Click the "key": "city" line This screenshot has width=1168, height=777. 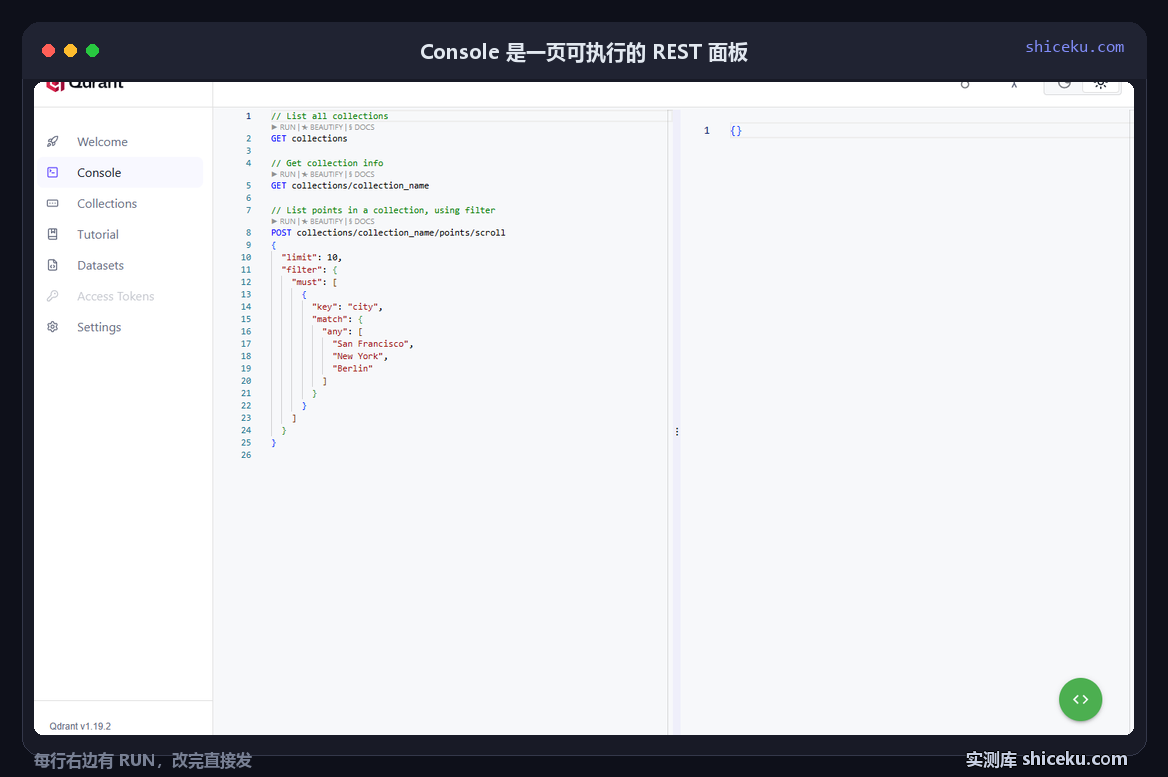click(347, 307)
